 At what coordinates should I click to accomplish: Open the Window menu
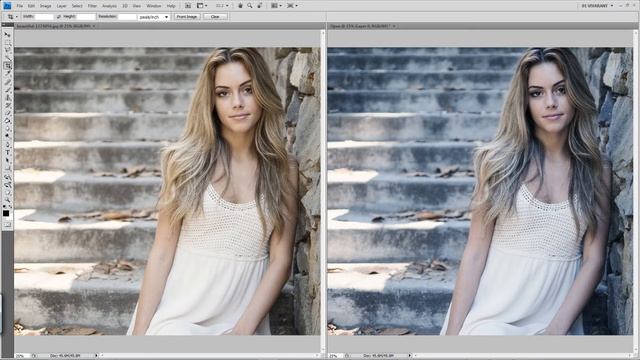(x=153, y=6)
